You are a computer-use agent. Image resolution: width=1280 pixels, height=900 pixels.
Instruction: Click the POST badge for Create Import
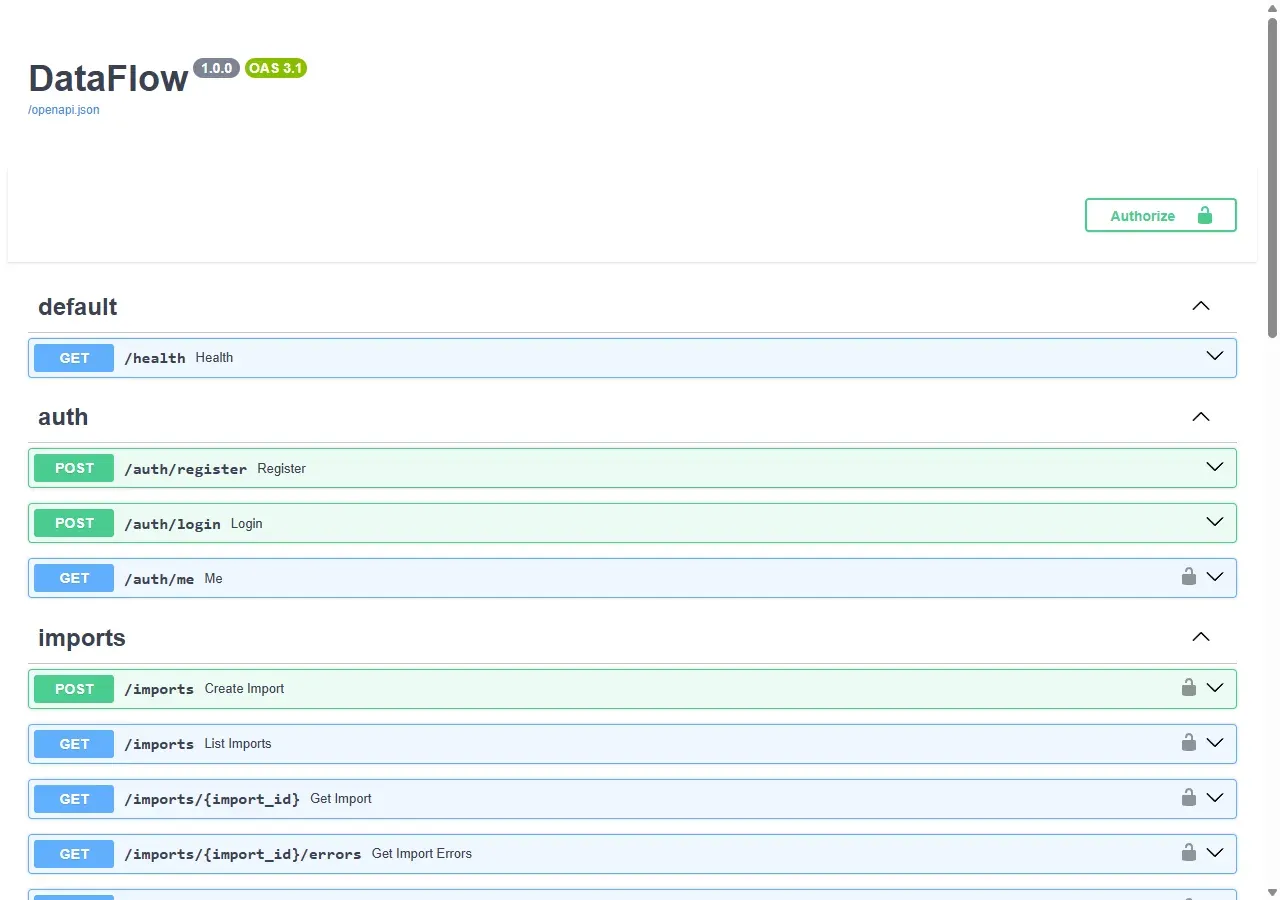[74, 689]
